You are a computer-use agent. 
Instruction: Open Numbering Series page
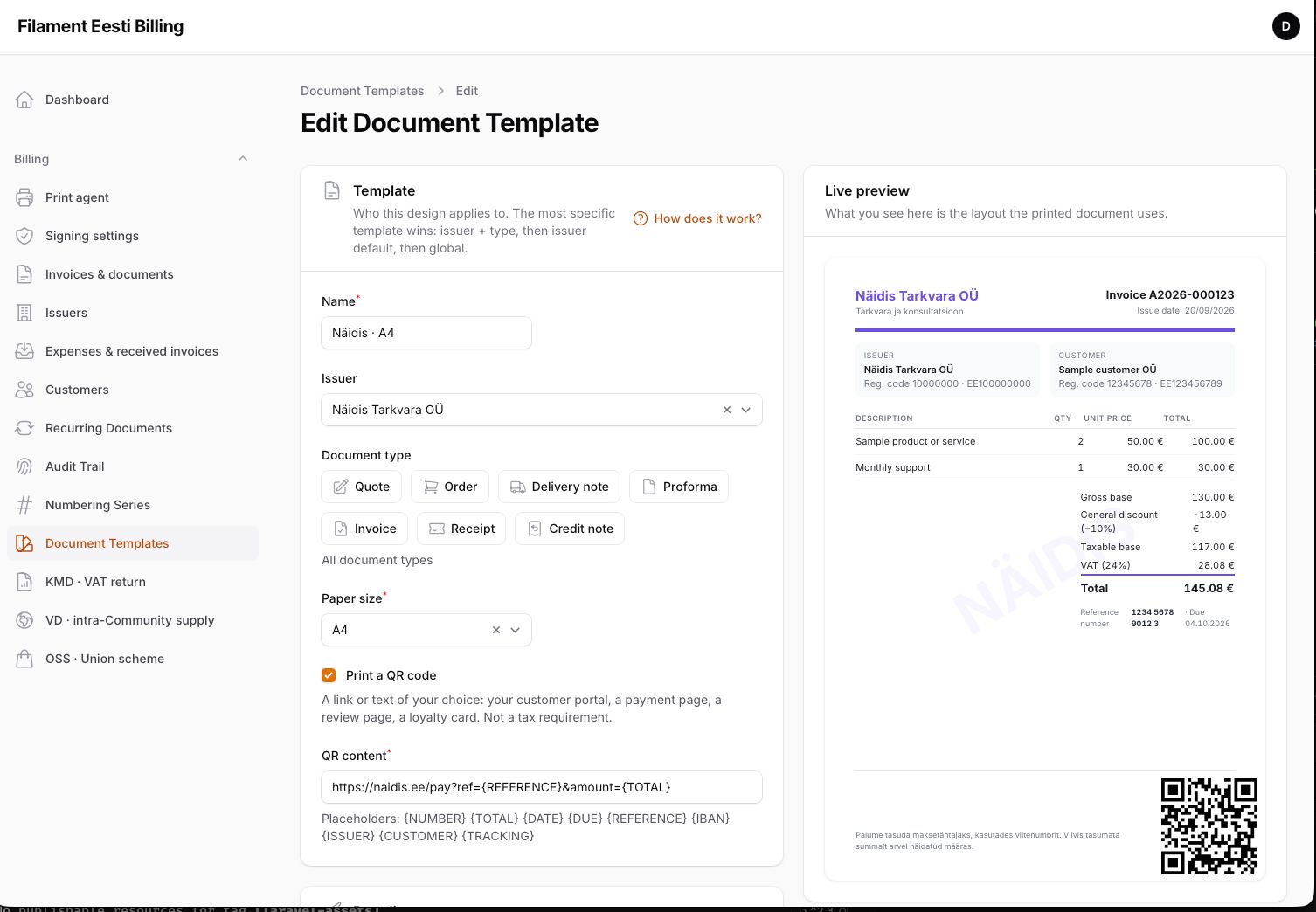click(133, 505)
